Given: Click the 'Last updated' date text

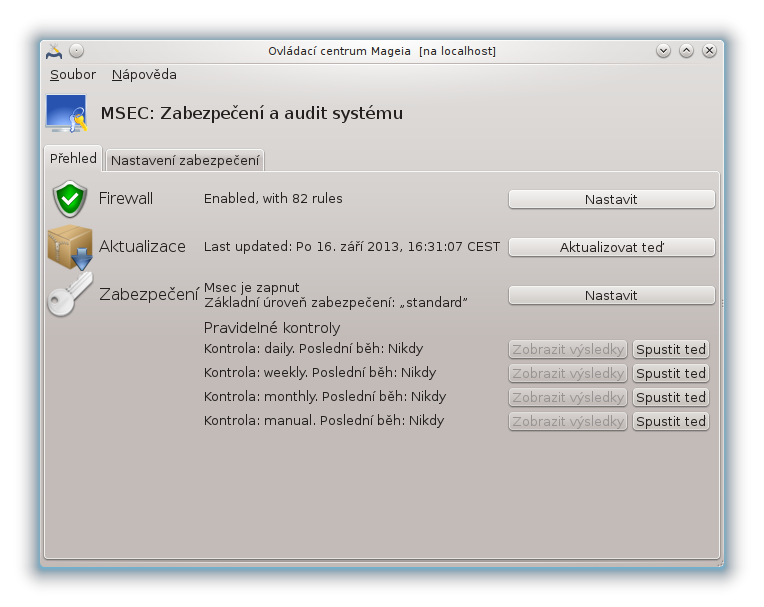Looking at the screenshot, I should coord(352,247).
